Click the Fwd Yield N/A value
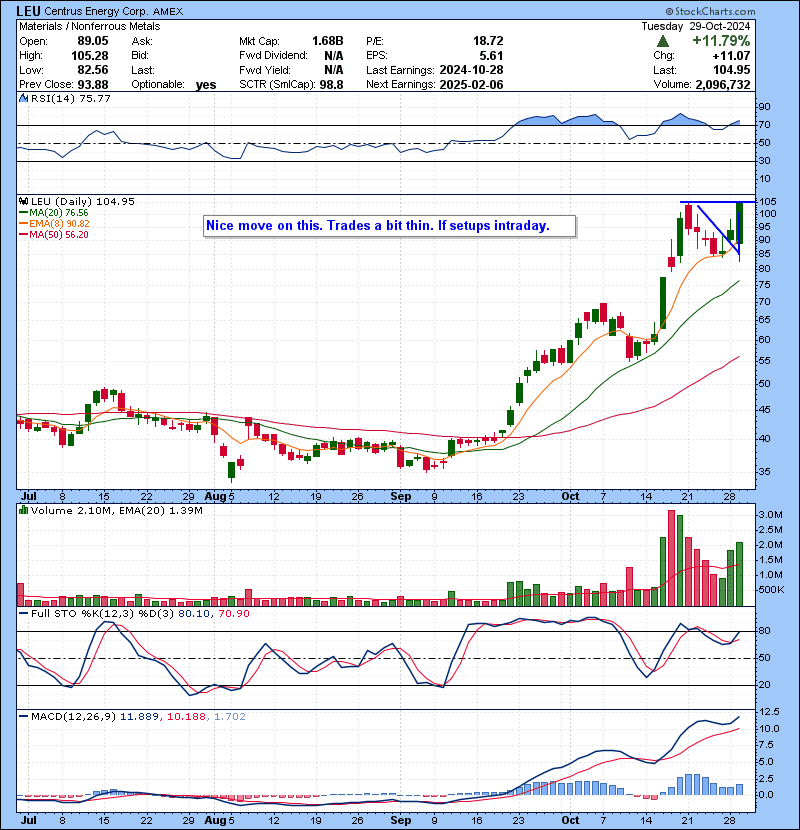Image resolution: width=800 pixels, height=830 pixels. pos(334,70)
